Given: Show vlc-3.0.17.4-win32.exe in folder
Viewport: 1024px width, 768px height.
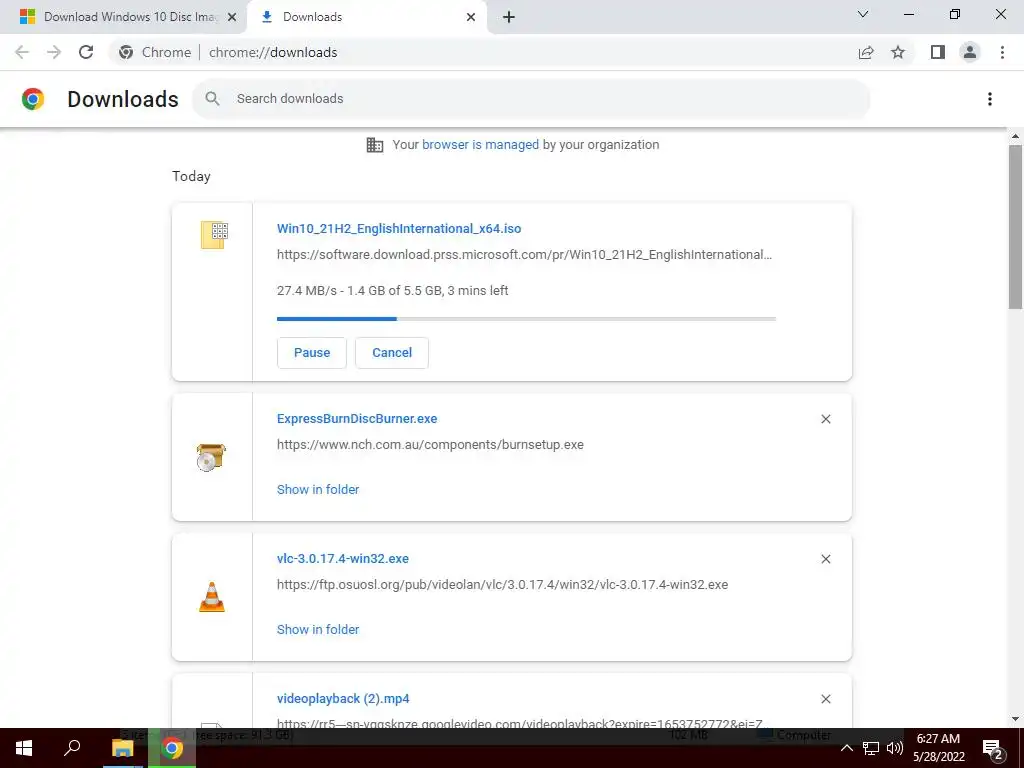Looking at the screenshot, I should (x=318, y=630).
